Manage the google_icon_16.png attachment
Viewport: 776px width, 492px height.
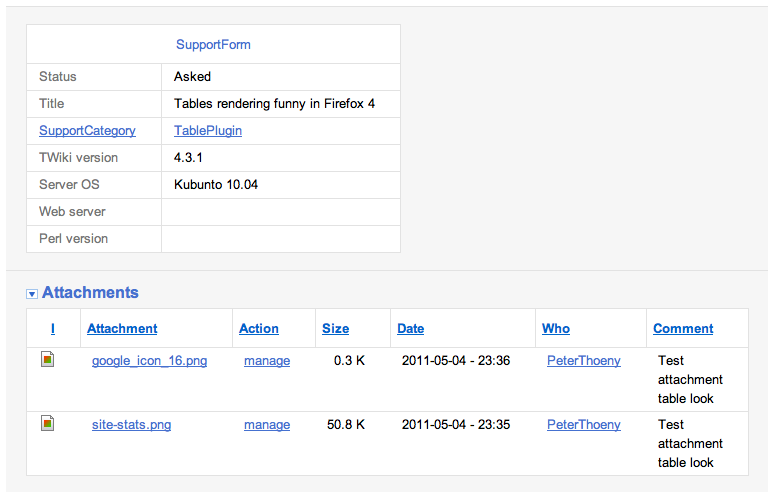point(267,360)
